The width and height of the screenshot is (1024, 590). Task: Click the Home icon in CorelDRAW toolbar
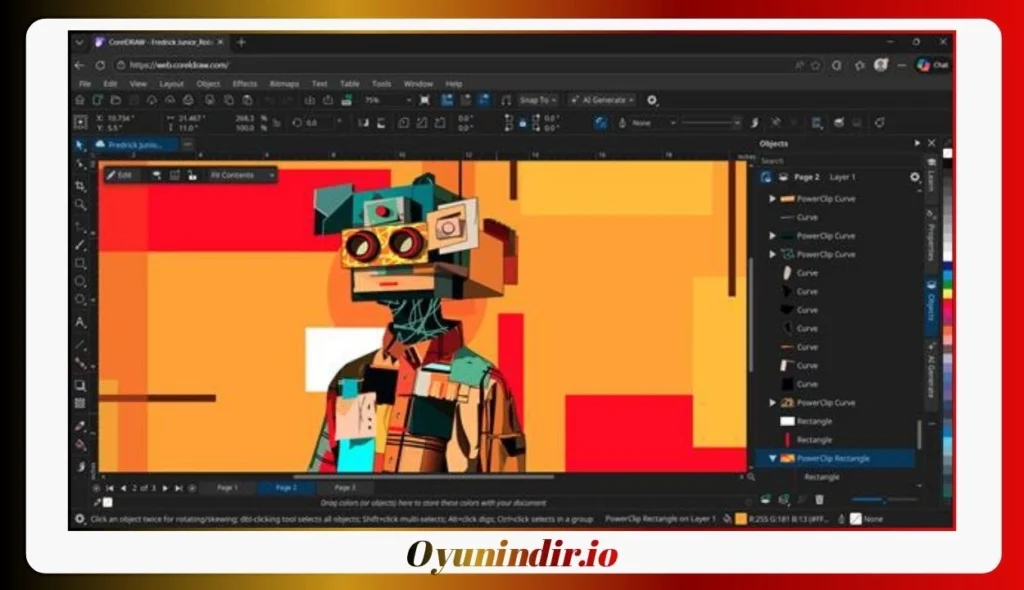click(x=80, y=100)
